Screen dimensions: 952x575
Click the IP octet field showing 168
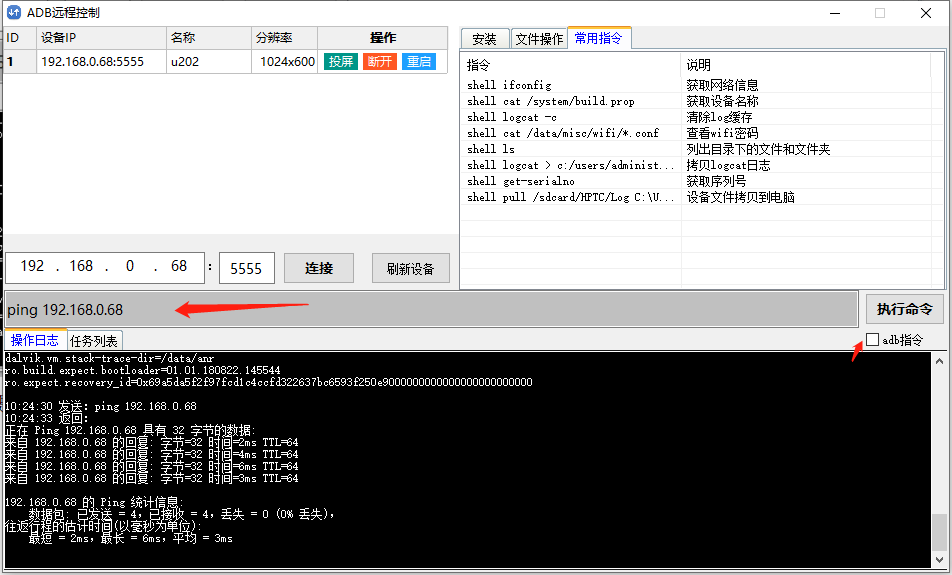(x=81, y=267)
